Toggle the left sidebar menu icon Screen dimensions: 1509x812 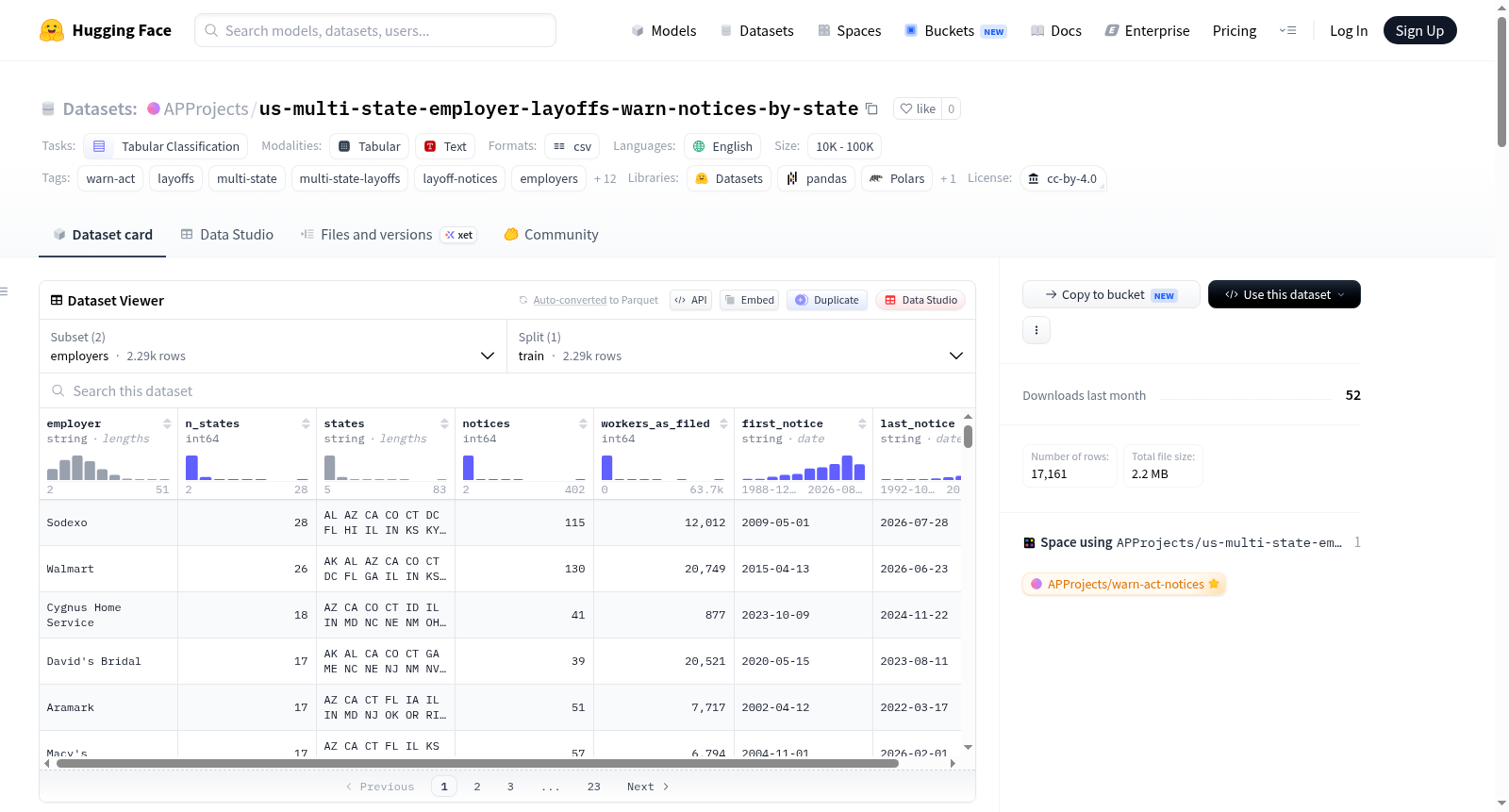(4, 291)
